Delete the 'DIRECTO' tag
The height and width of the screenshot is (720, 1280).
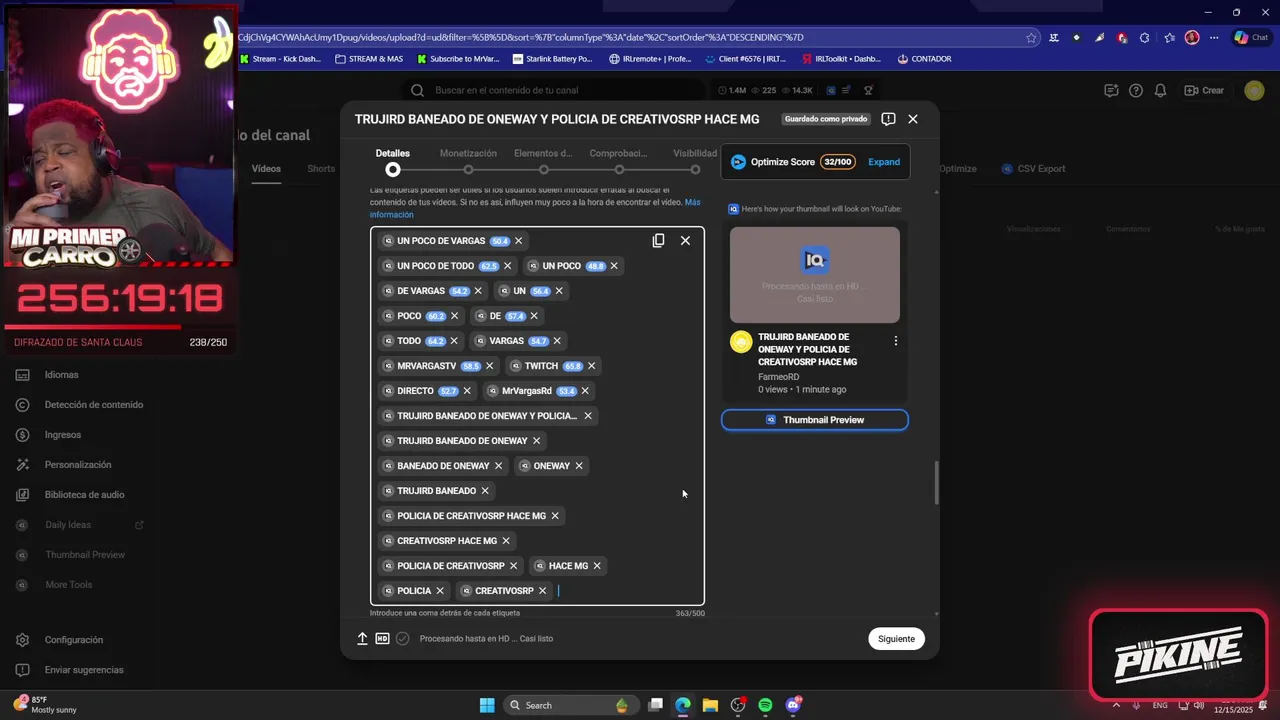pos(466,391)
